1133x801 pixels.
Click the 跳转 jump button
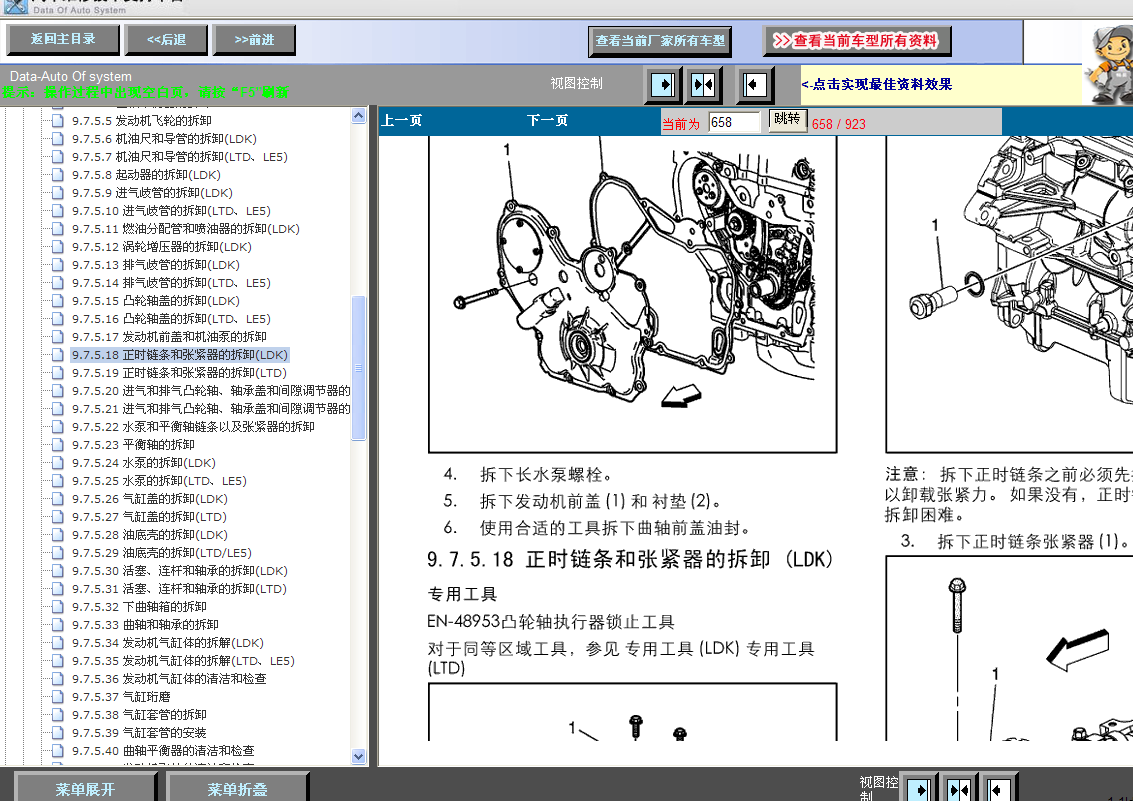pos(787,119)
